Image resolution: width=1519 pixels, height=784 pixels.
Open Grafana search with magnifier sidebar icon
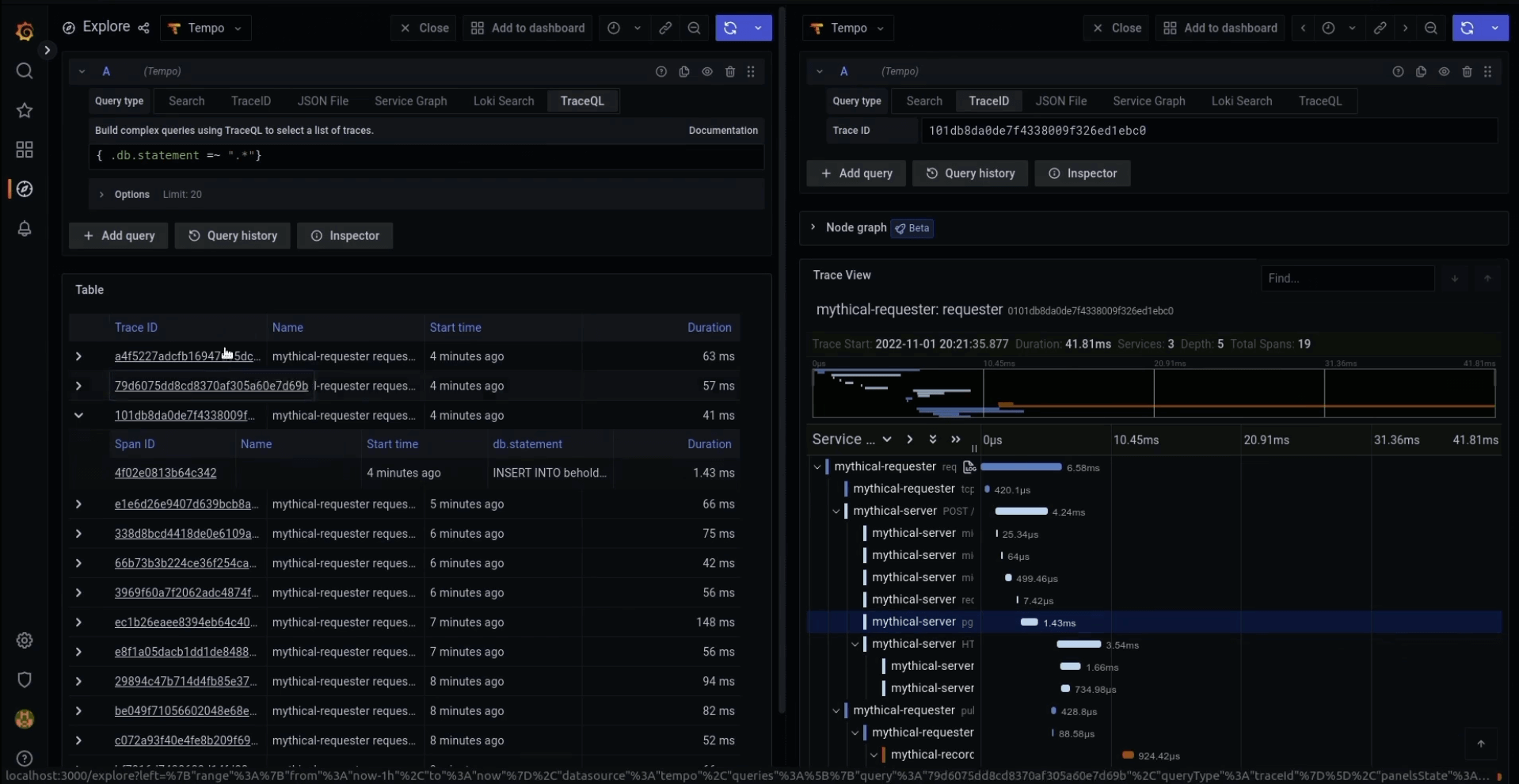24,71
